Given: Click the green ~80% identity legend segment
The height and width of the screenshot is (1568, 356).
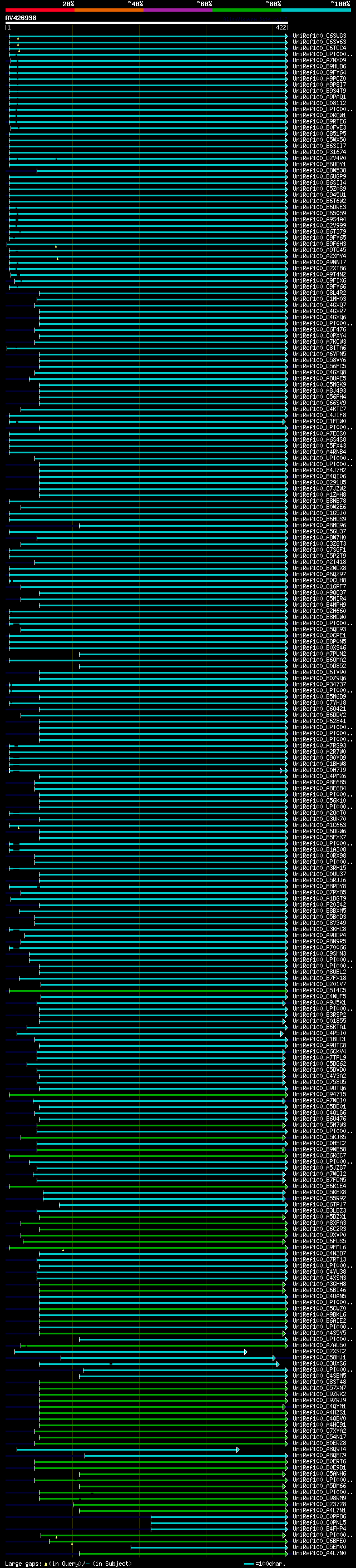Looking at the screenshot, I should (247, 11).
